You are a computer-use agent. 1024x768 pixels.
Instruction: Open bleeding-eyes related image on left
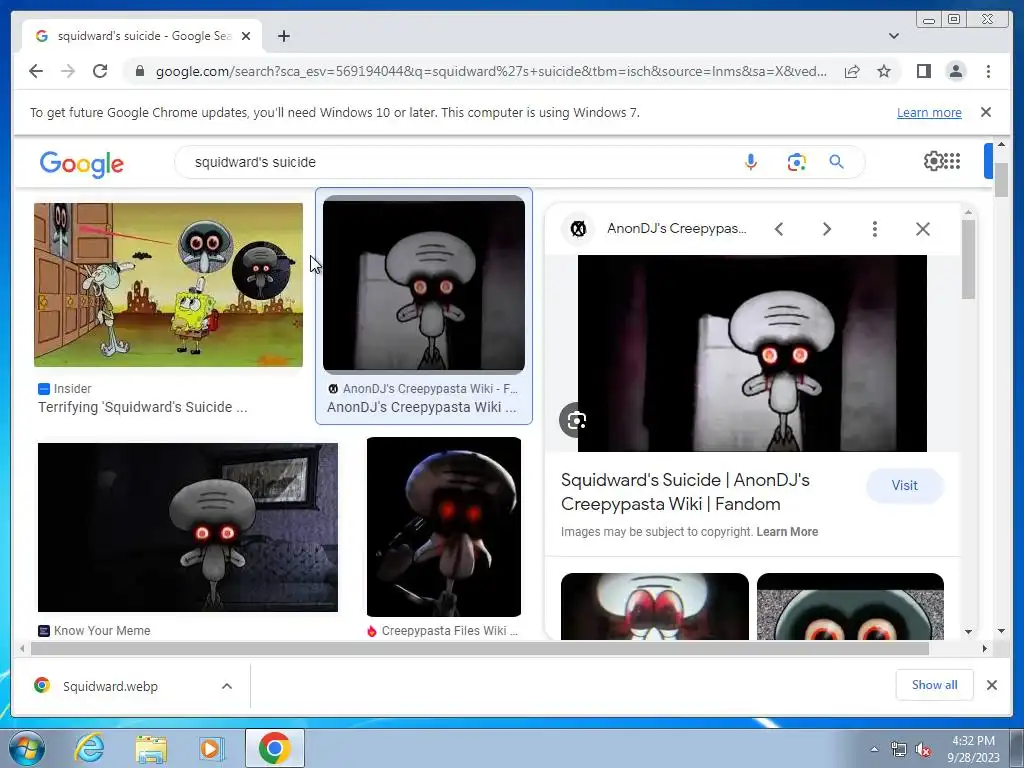[x=654, y=606]
